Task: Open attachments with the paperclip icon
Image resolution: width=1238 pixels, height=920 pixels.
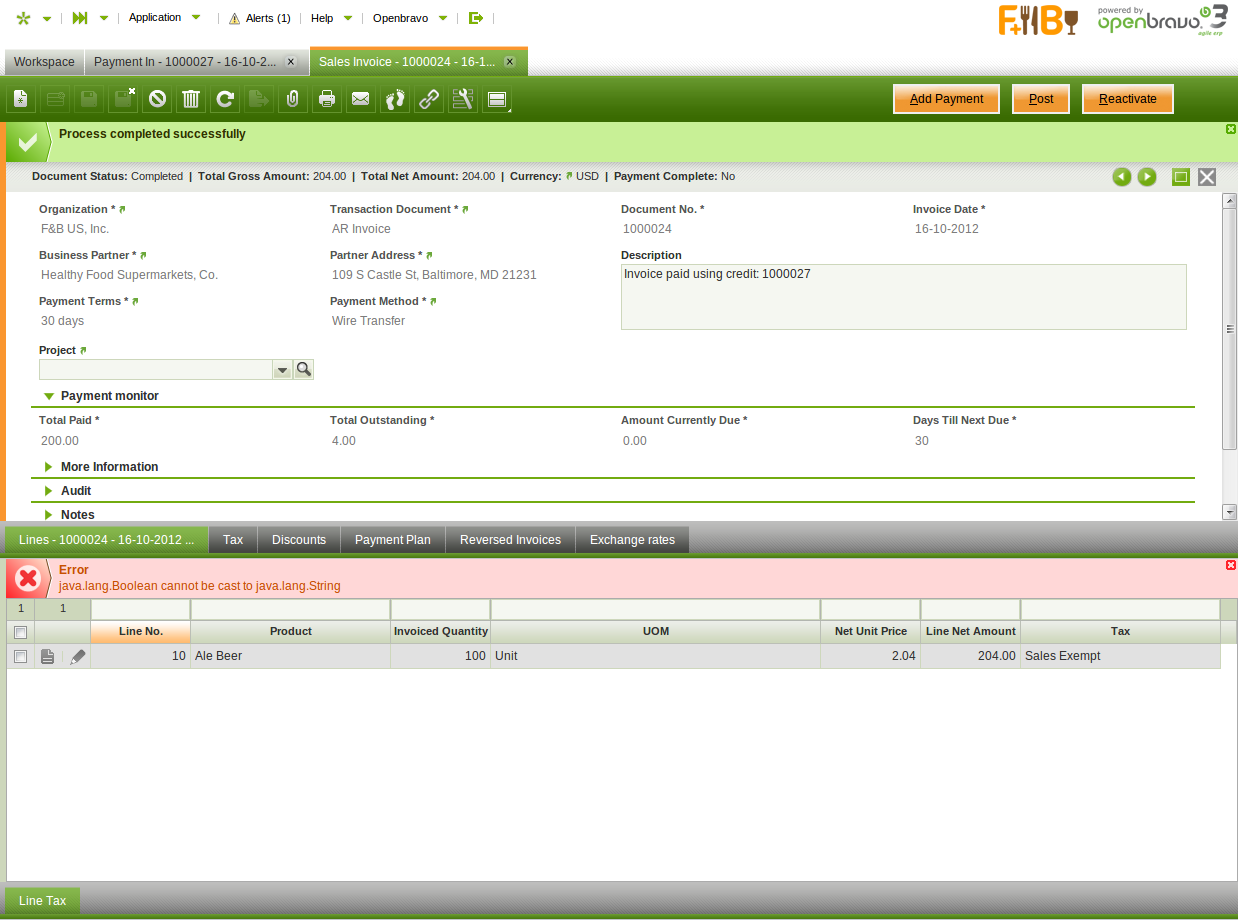Action: (x=293, y=99)
